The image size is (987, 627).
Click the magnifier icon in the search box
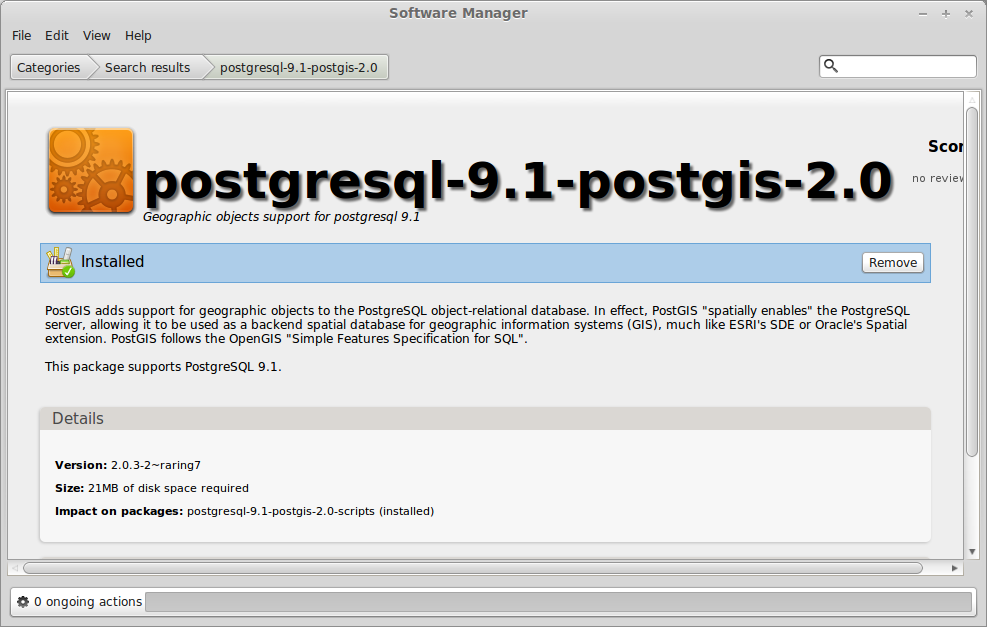[831, 66]
